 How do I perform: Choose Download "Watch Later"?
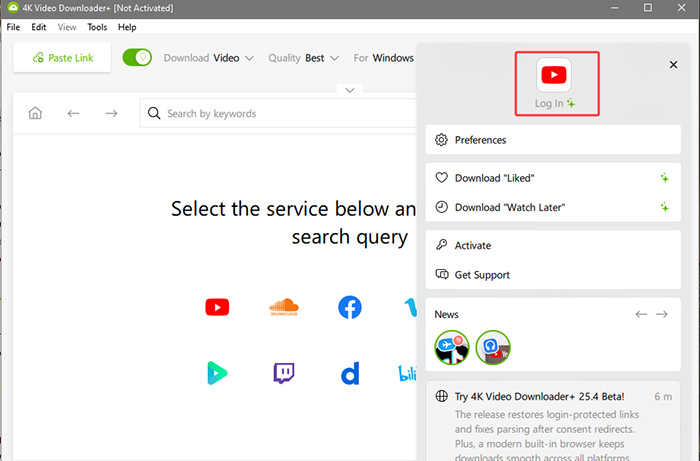553,207
